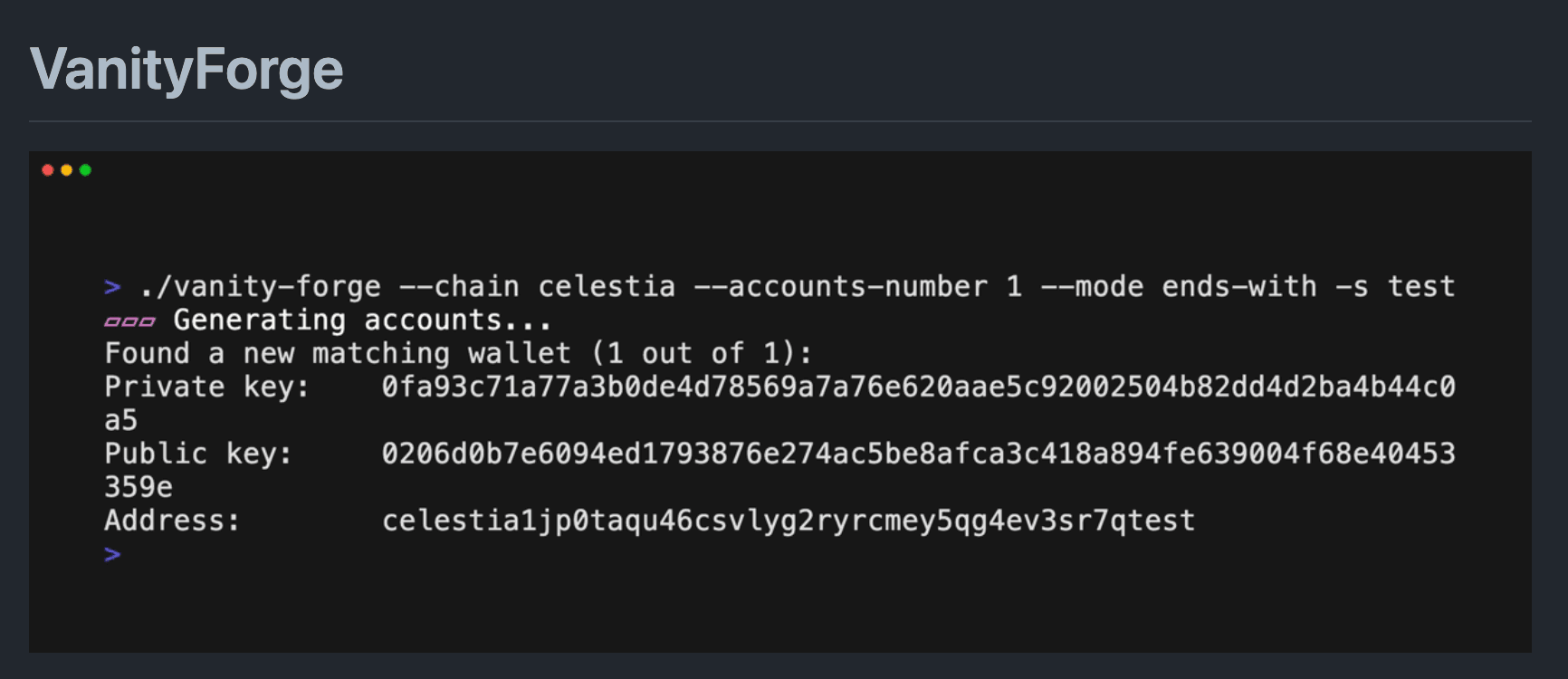Click the --accounts-number flag
The width and height of the screenshot is (1568, 679).
[x=839, y=287]
